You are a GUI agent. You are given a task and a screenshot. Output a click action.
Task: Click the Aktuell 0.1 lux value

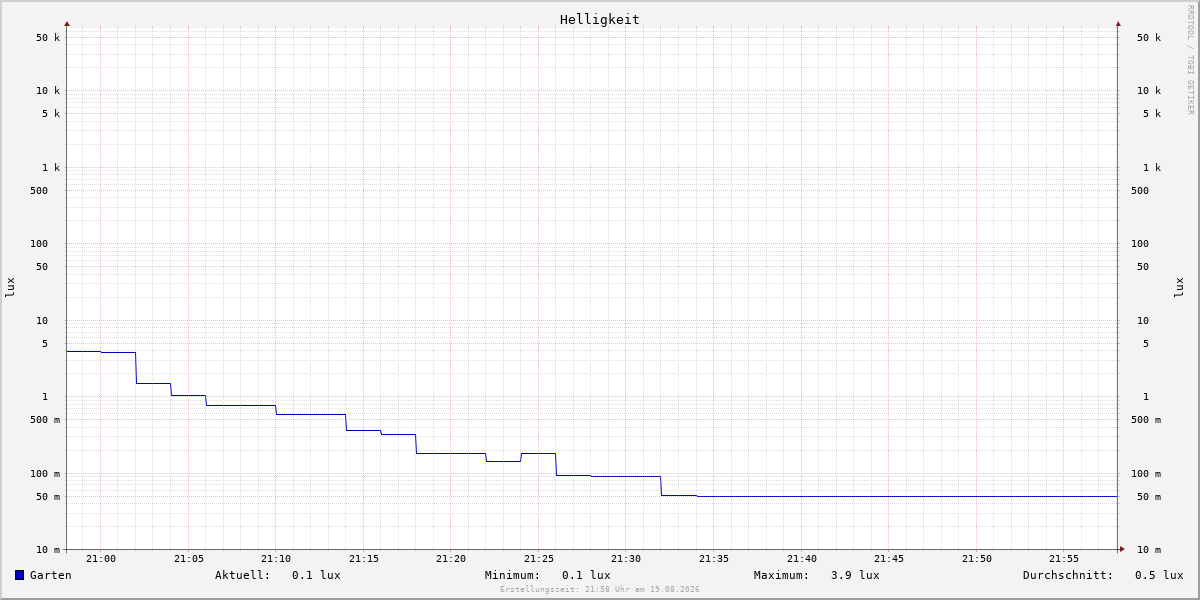coord(316,575)
